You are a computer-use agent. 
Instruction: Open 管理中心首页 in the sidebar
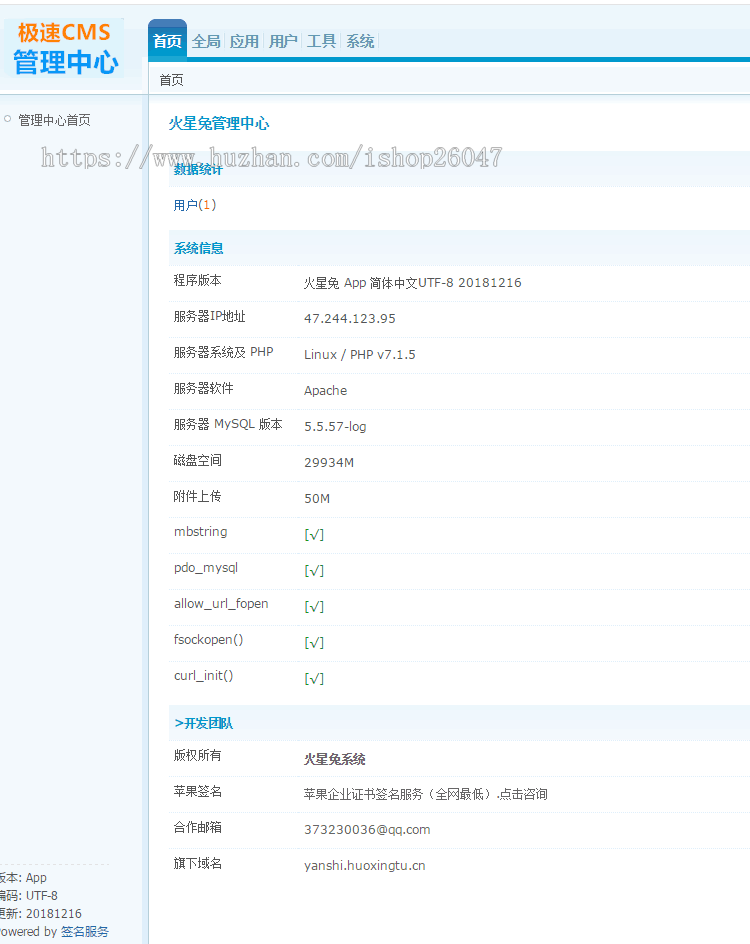(x=55, y=120)
